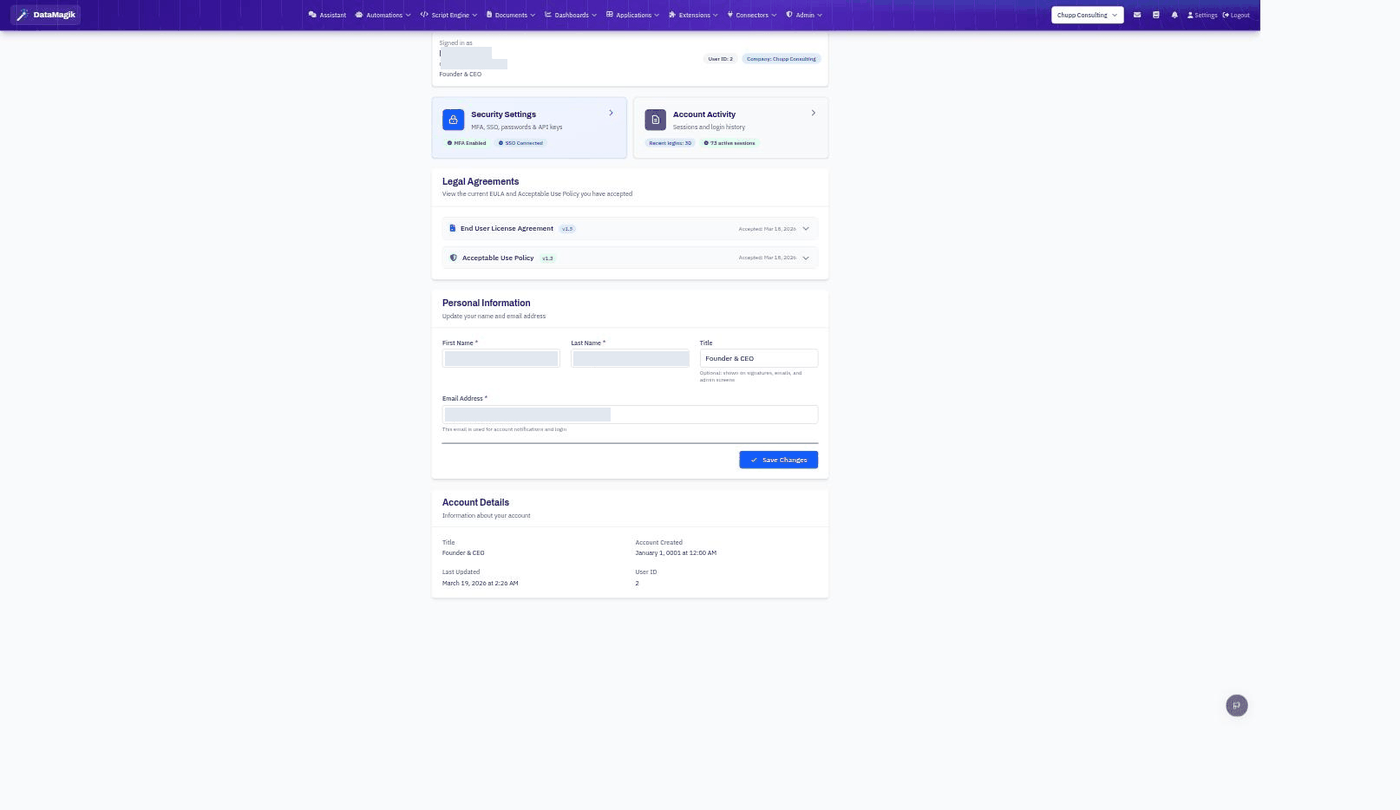This screenshot has height=810, width=1400.
Task: Open the notifications bell
Action: [1174, 15]
